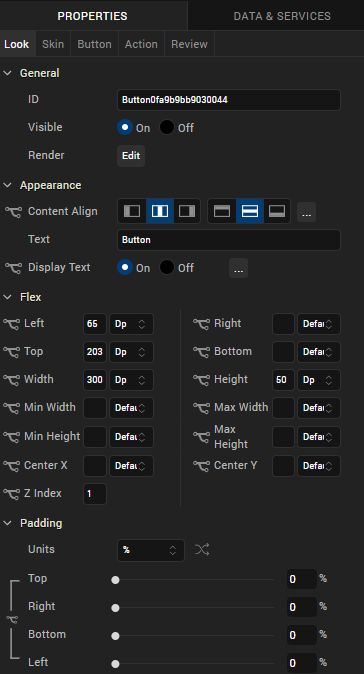This screenshot has height=674, width=364.
Task: Click the Text input field
Action: [x=229, y=240]
